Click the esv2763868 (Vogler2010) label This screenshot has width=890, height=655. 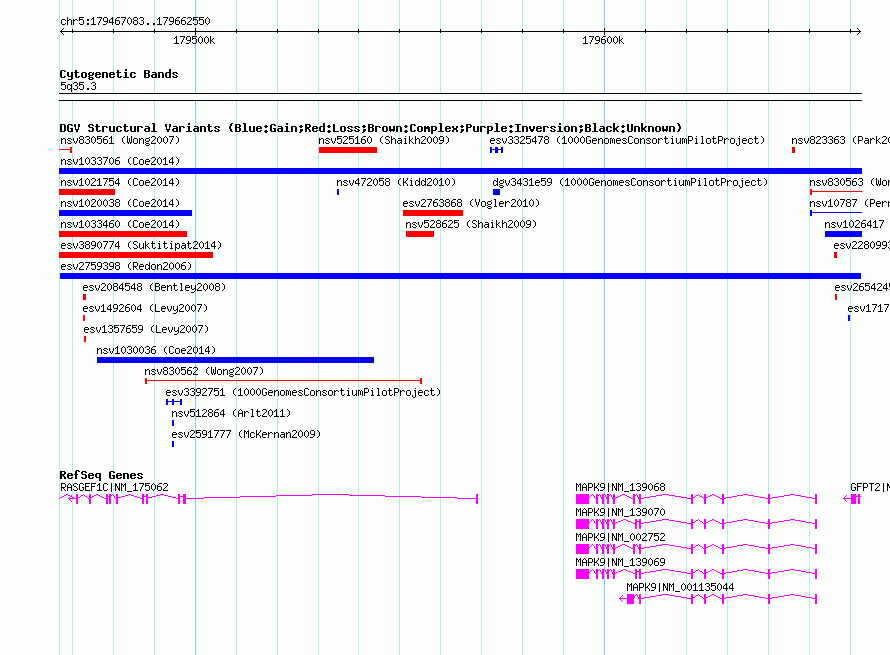tap(471, 203)
